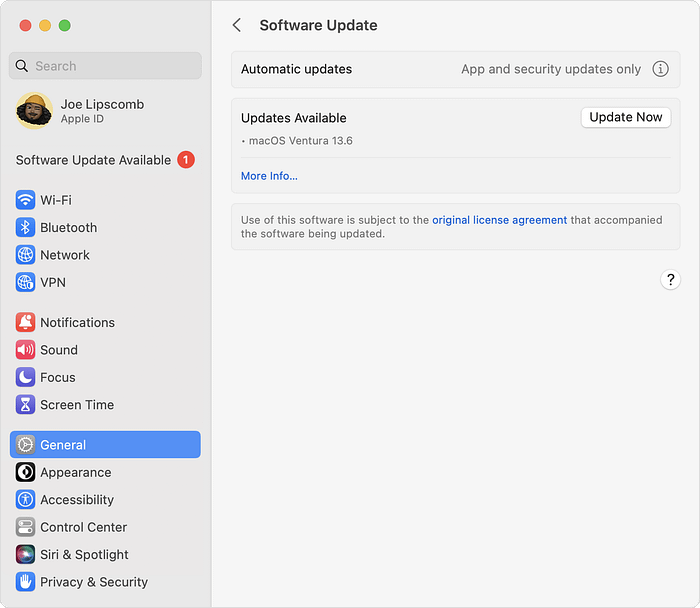This screenshot has height=608, width=700.
Task: Click the Updates Available heading
Action: coord(294,118)
